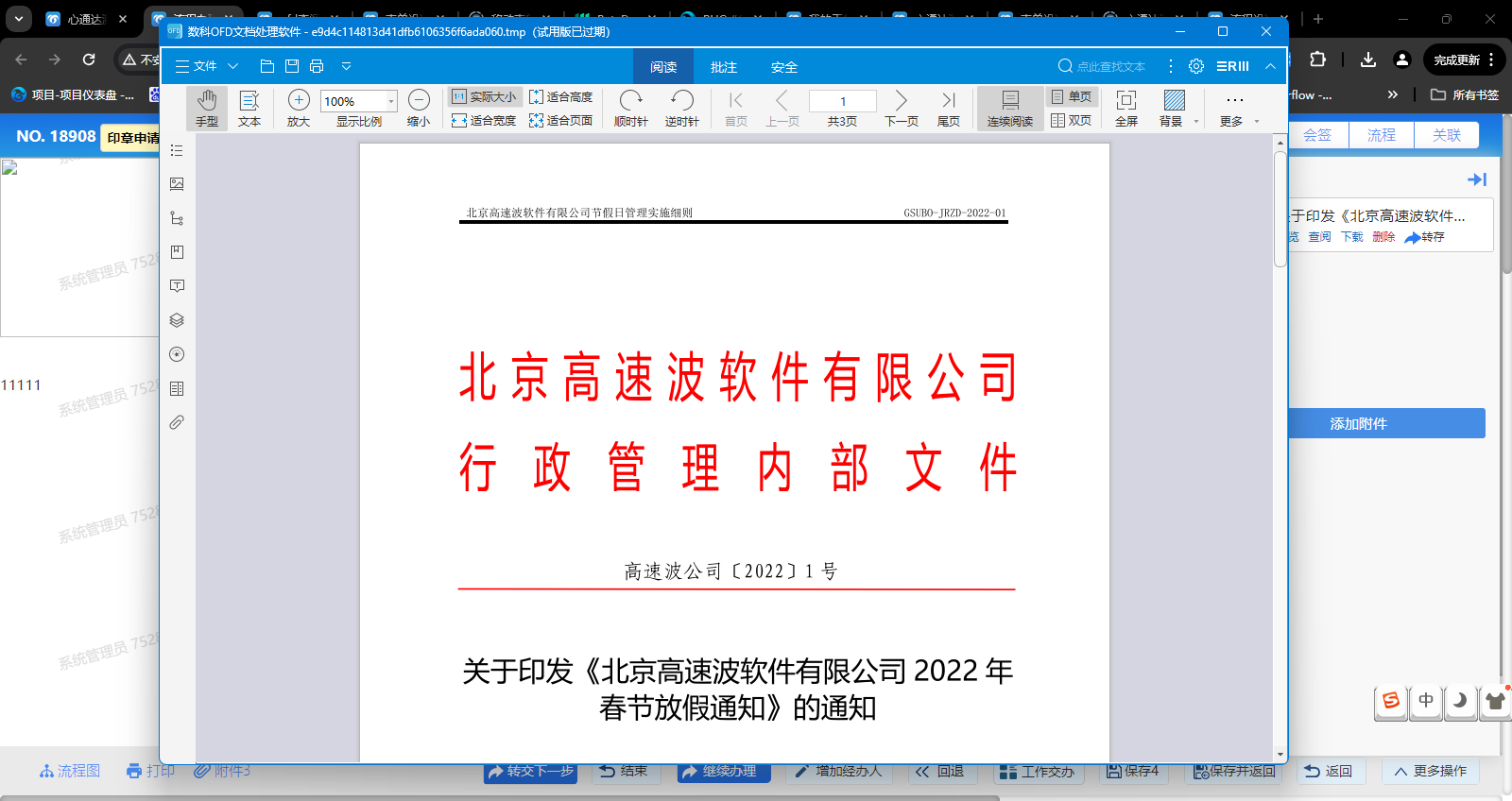Screen dimensions: 1512x801
Task: Click the page number input field
Action: tap(843, 101)
